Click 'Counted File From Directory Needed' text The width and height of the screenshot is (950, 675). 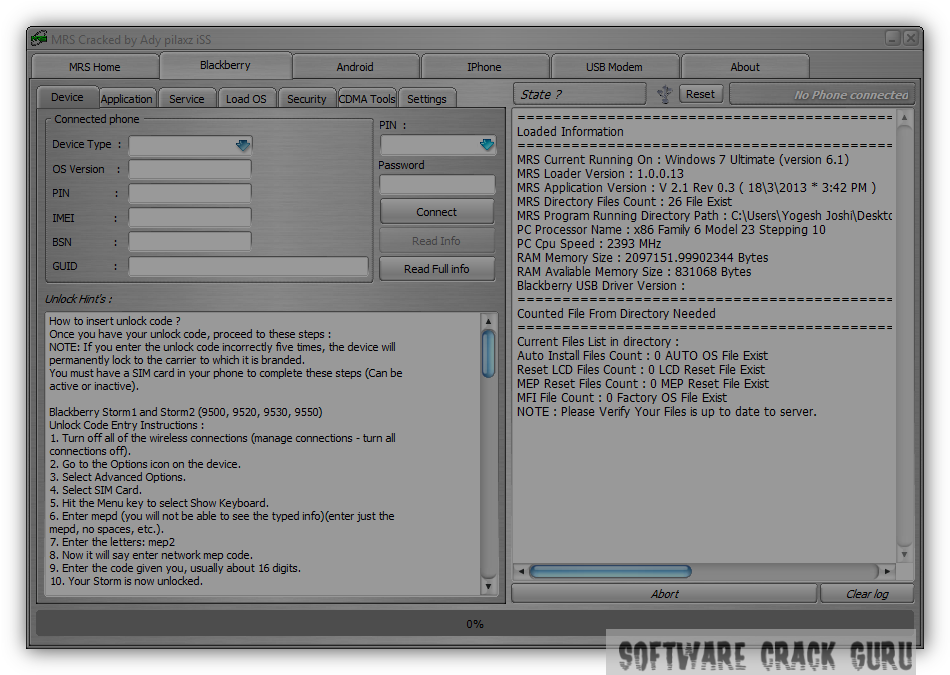tap(616, 314)
